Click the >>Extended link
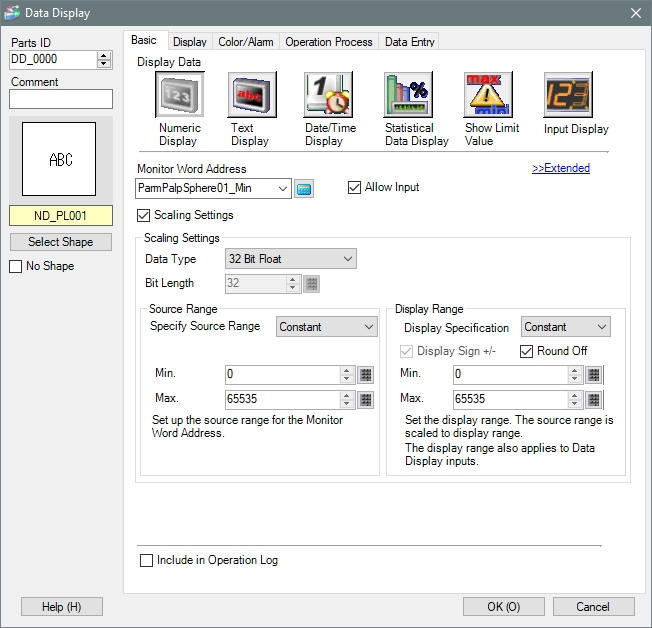 point(560,168)
